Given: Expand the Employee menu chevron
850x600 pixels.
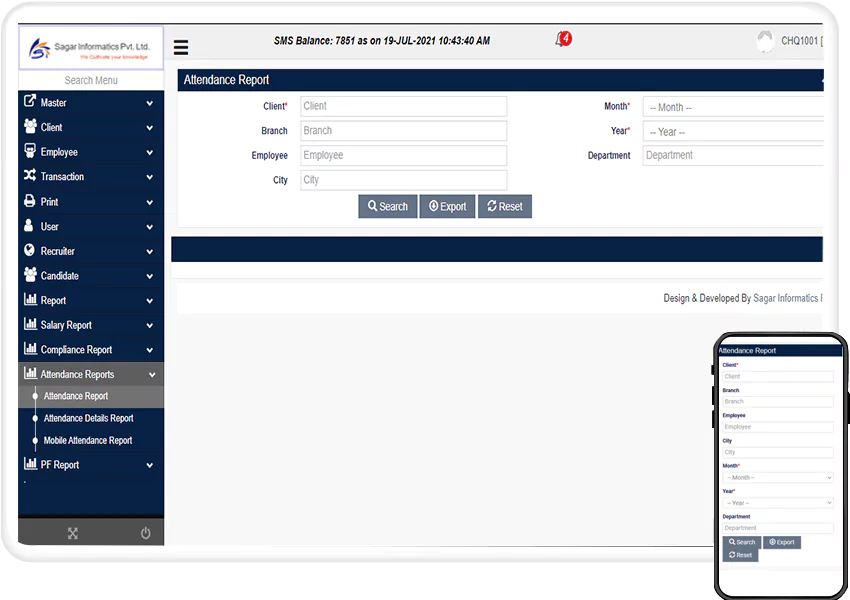Looking at the screenshot, I should point(150,153).
